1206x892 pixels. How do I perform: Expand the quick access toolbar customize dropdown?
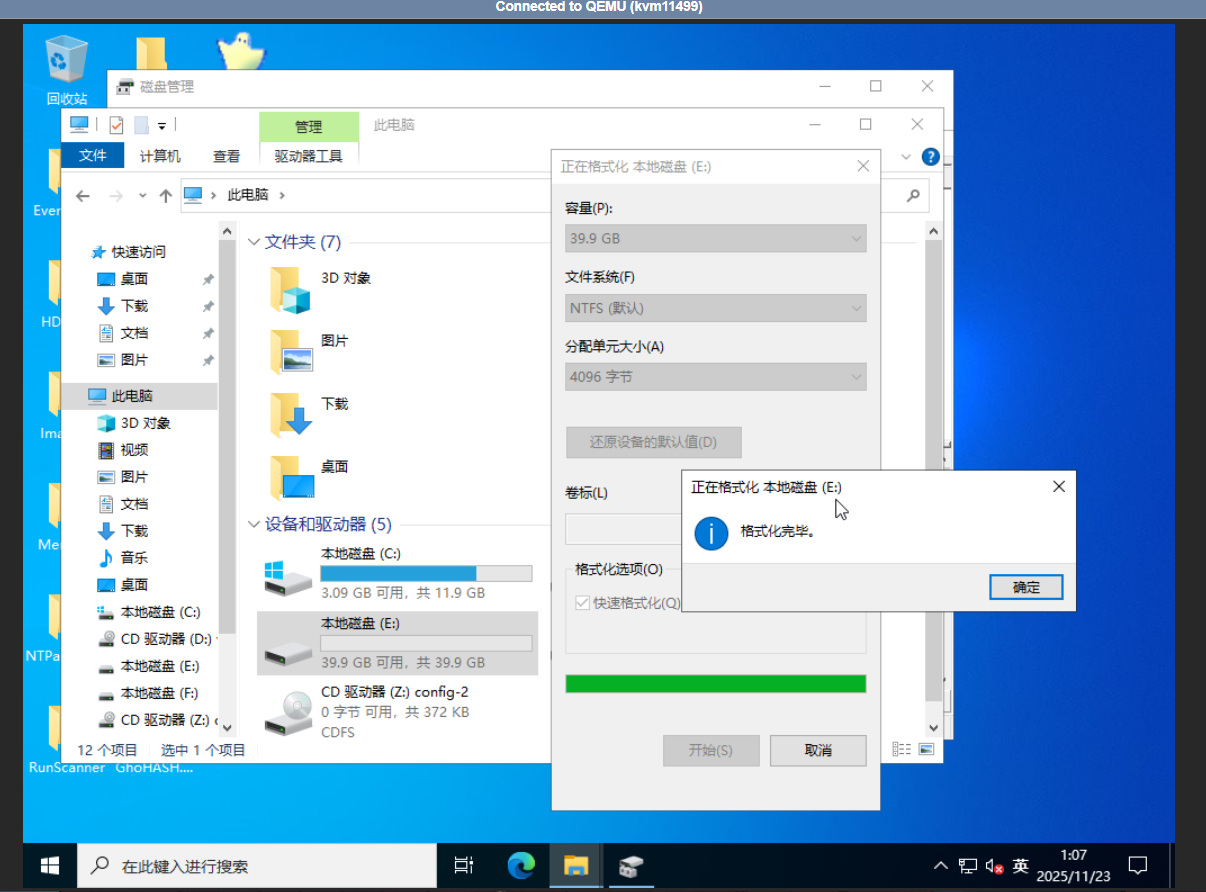162,126
